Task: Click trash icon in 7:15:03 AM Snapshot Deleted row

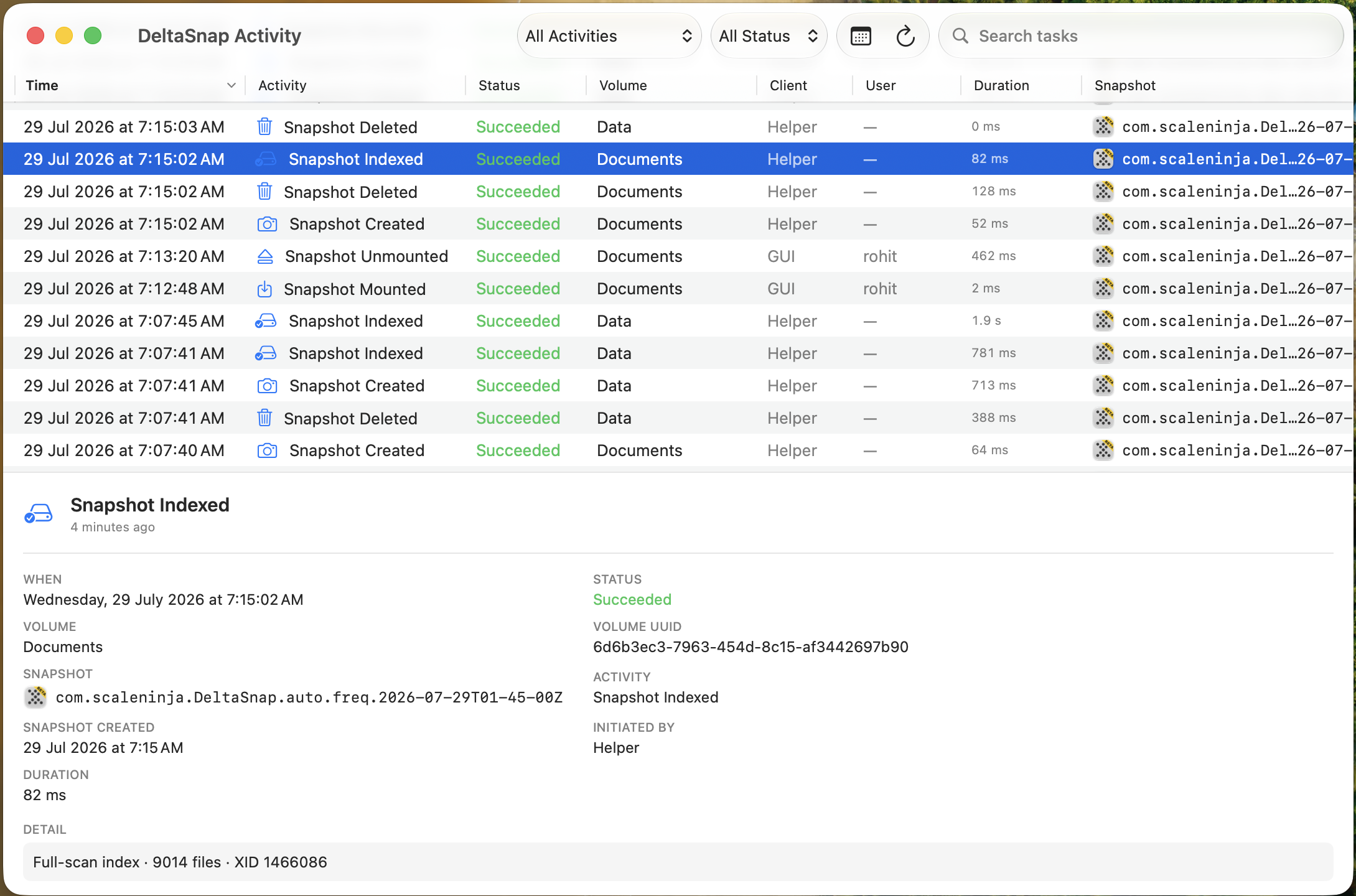Action: 264,127
